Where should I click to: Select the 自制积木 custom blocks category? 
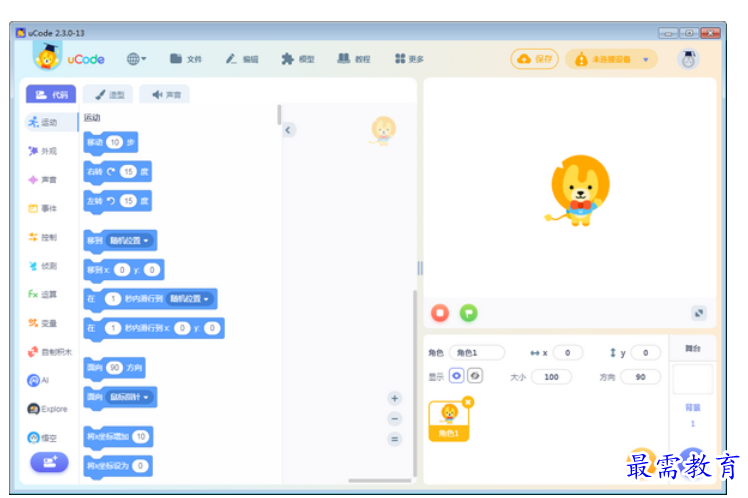click(50, 352)
